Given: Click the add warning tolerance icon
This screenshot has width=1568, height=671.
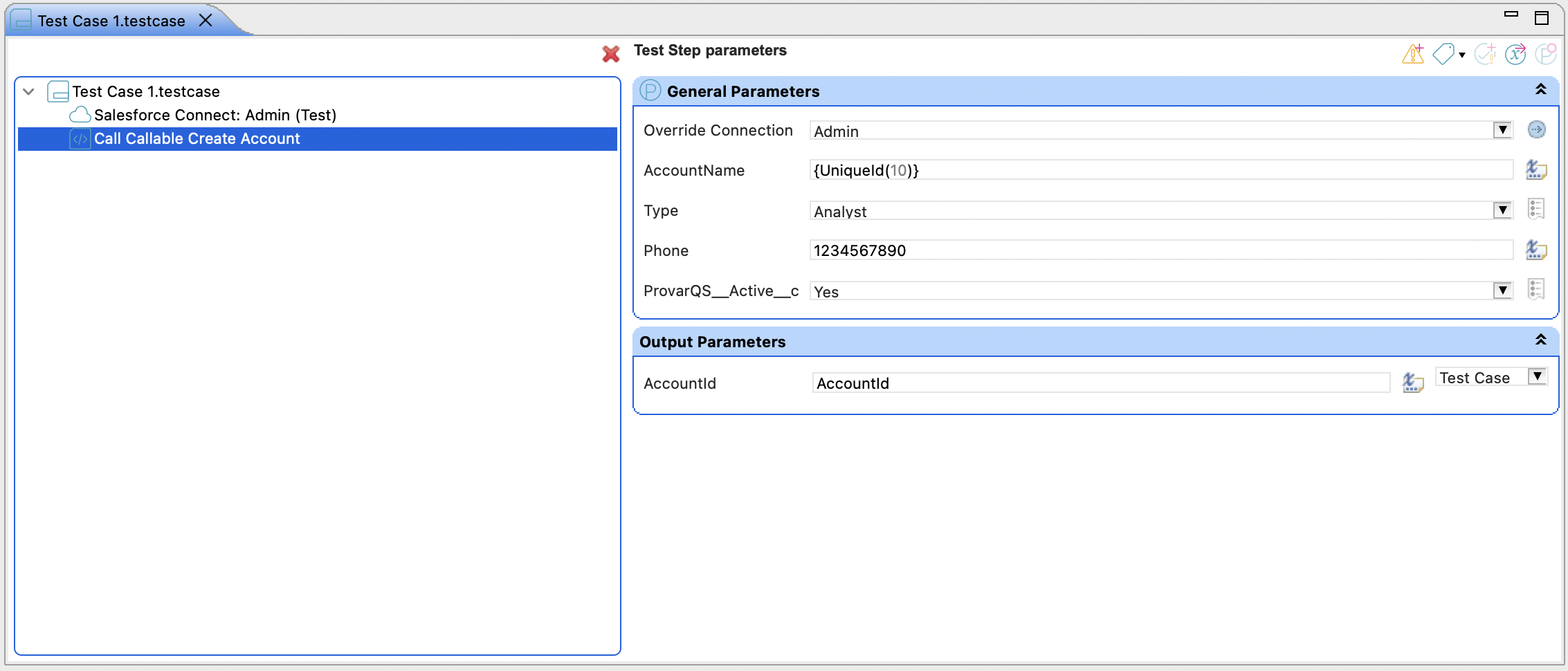Looking at the screenshot, I should [1412, 54].
